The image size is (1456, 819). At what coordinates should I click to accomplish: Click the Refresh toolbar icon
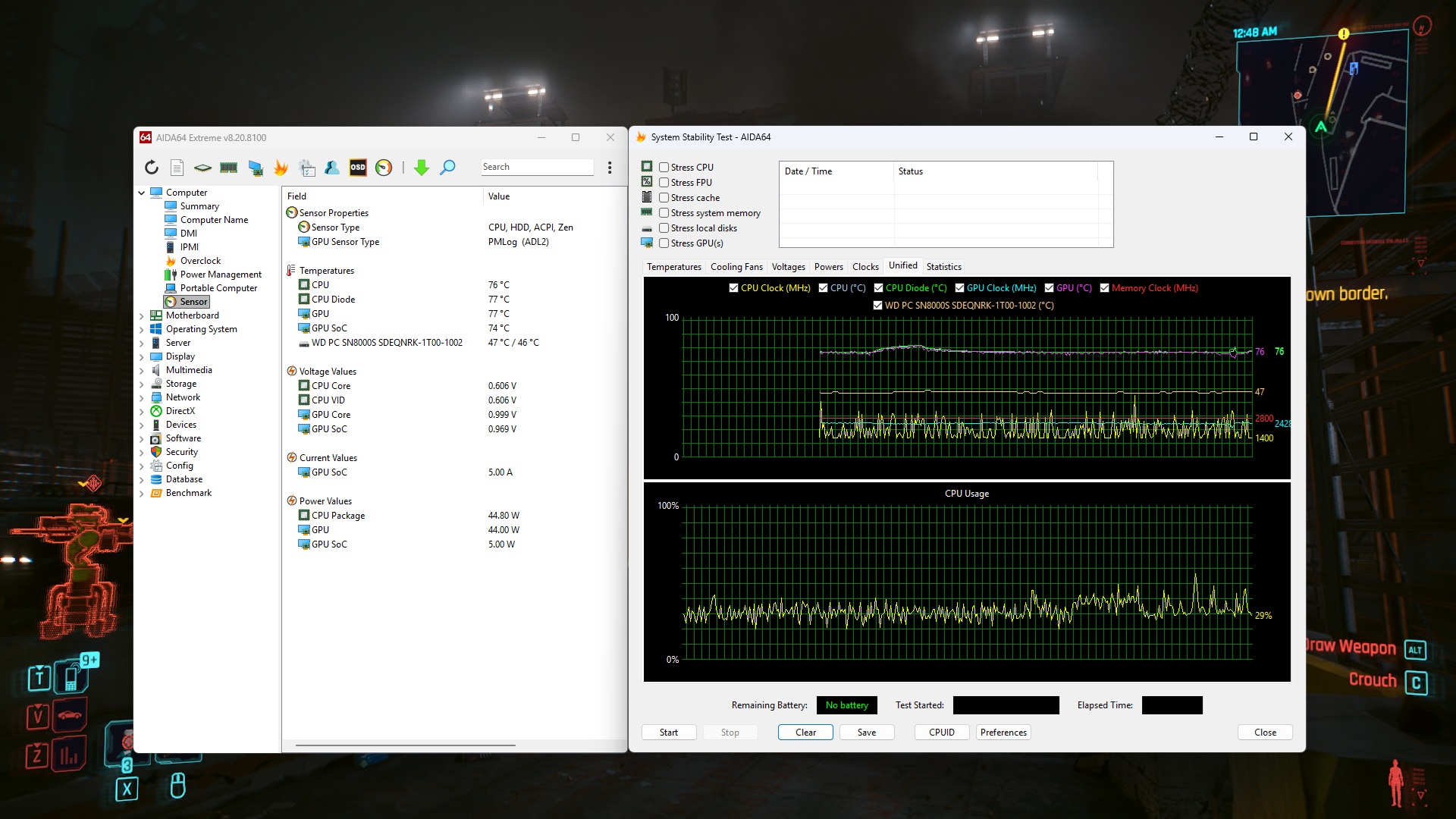click(x=152, y=168)
